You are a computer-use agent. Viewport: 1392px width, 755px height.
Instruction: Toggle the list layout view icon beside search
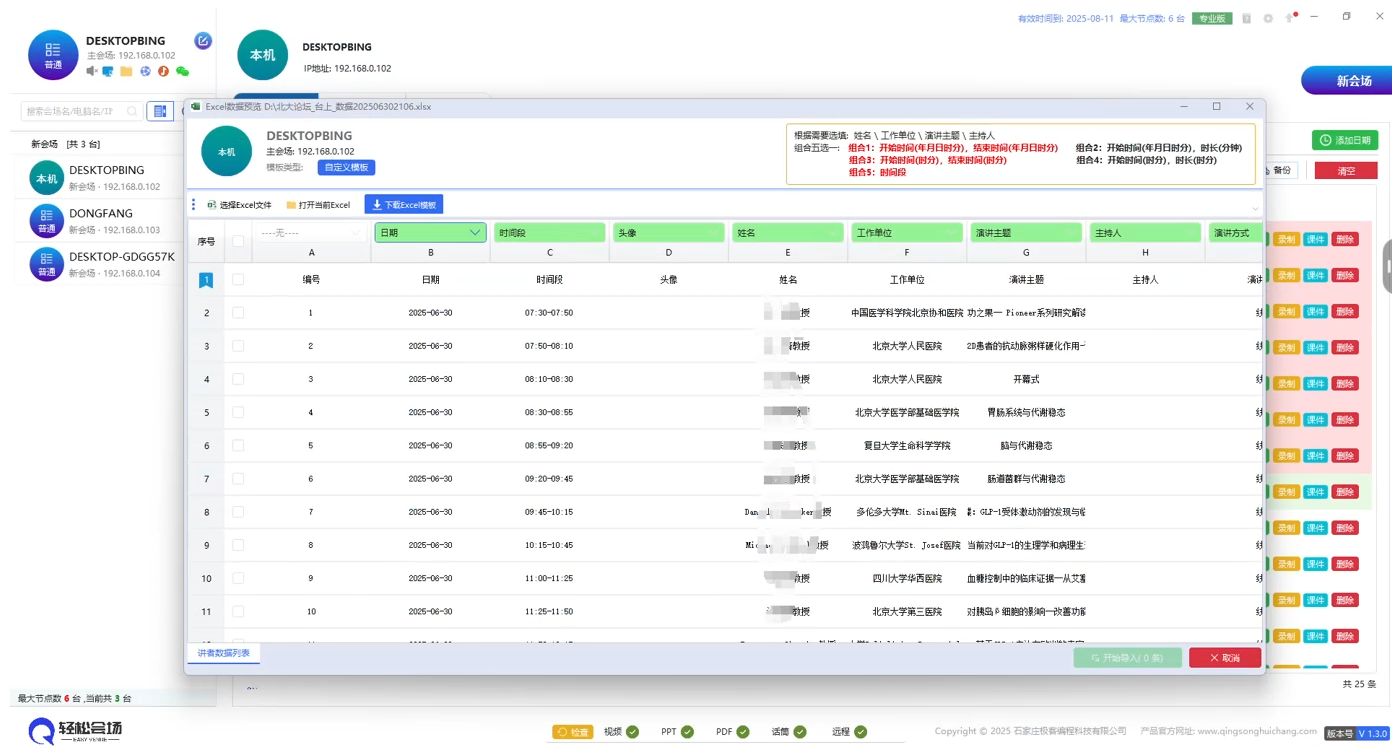160,111
